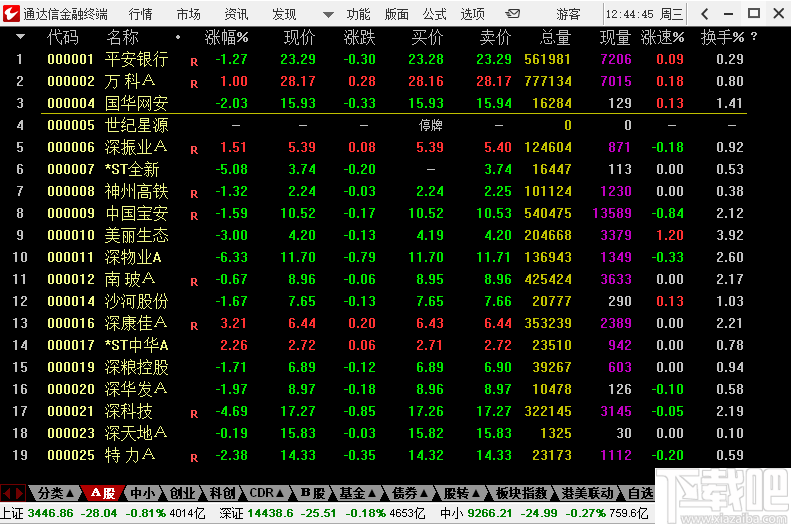Click the R marker for 万科A

194,84
